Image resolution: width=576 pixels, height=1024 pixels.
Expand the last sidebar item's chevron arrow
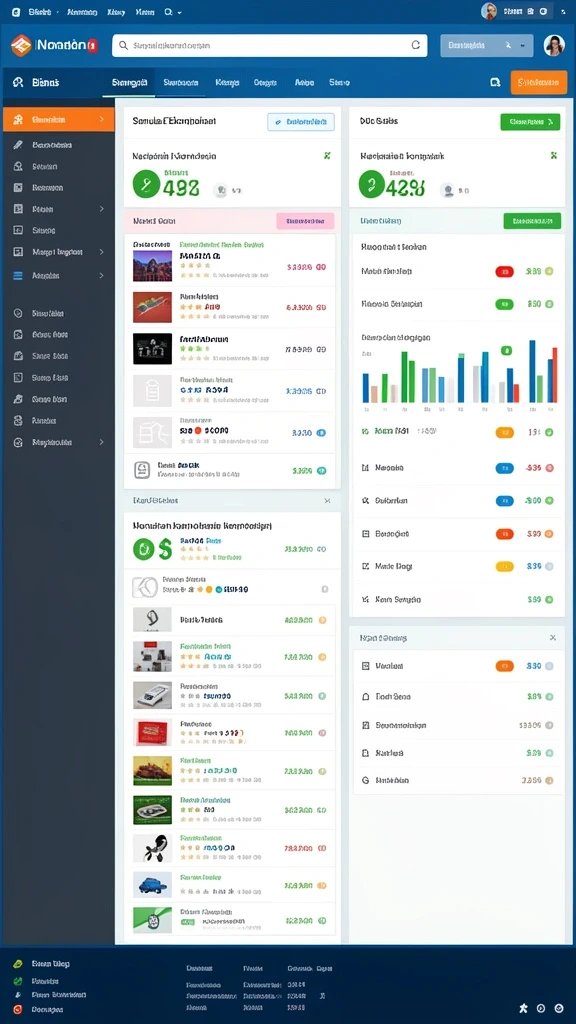(102, 442)
